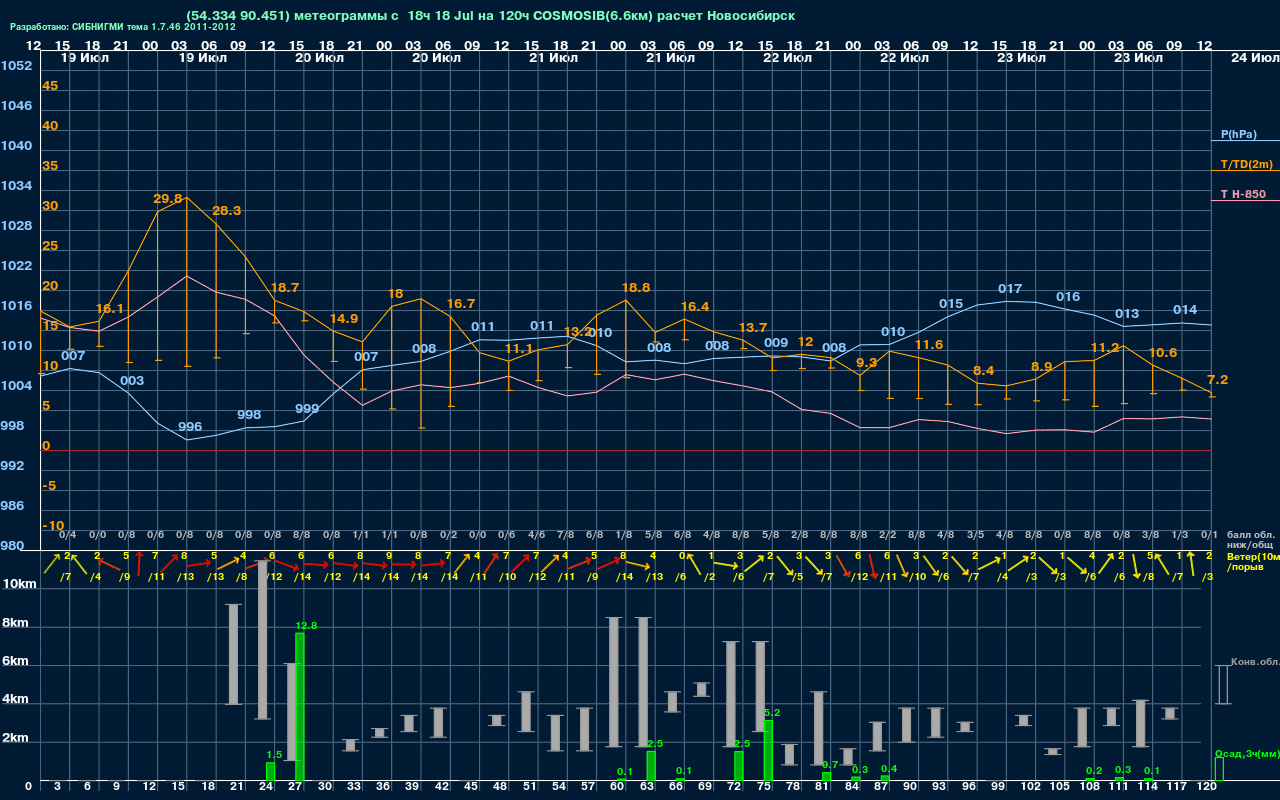Click the 11.6 temperature value
This screenshot has height=800, width=1280.
click(929, 345)
